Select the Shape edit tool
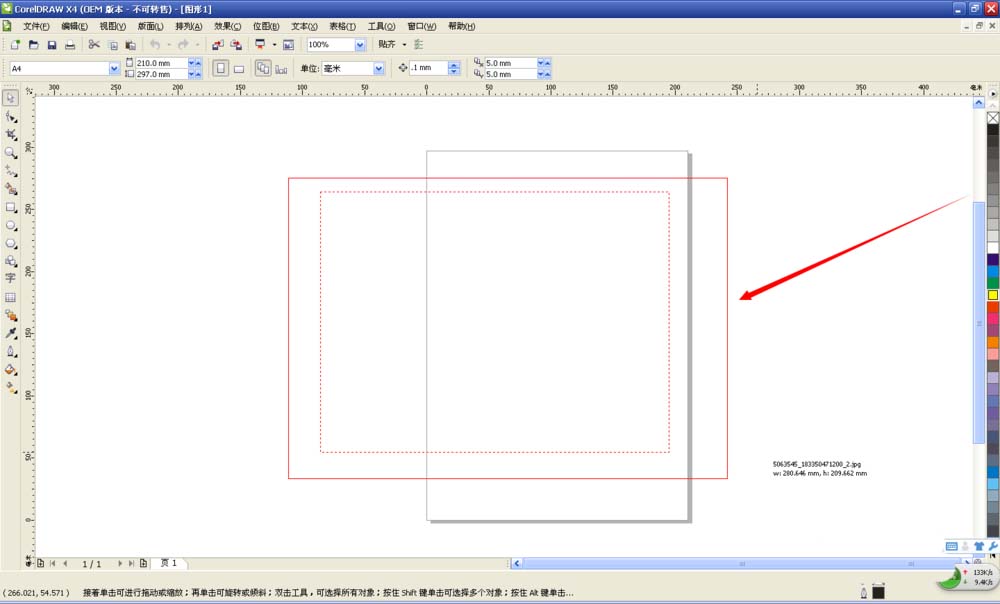Screen dimensions: 1000x604 coord(11,117)
